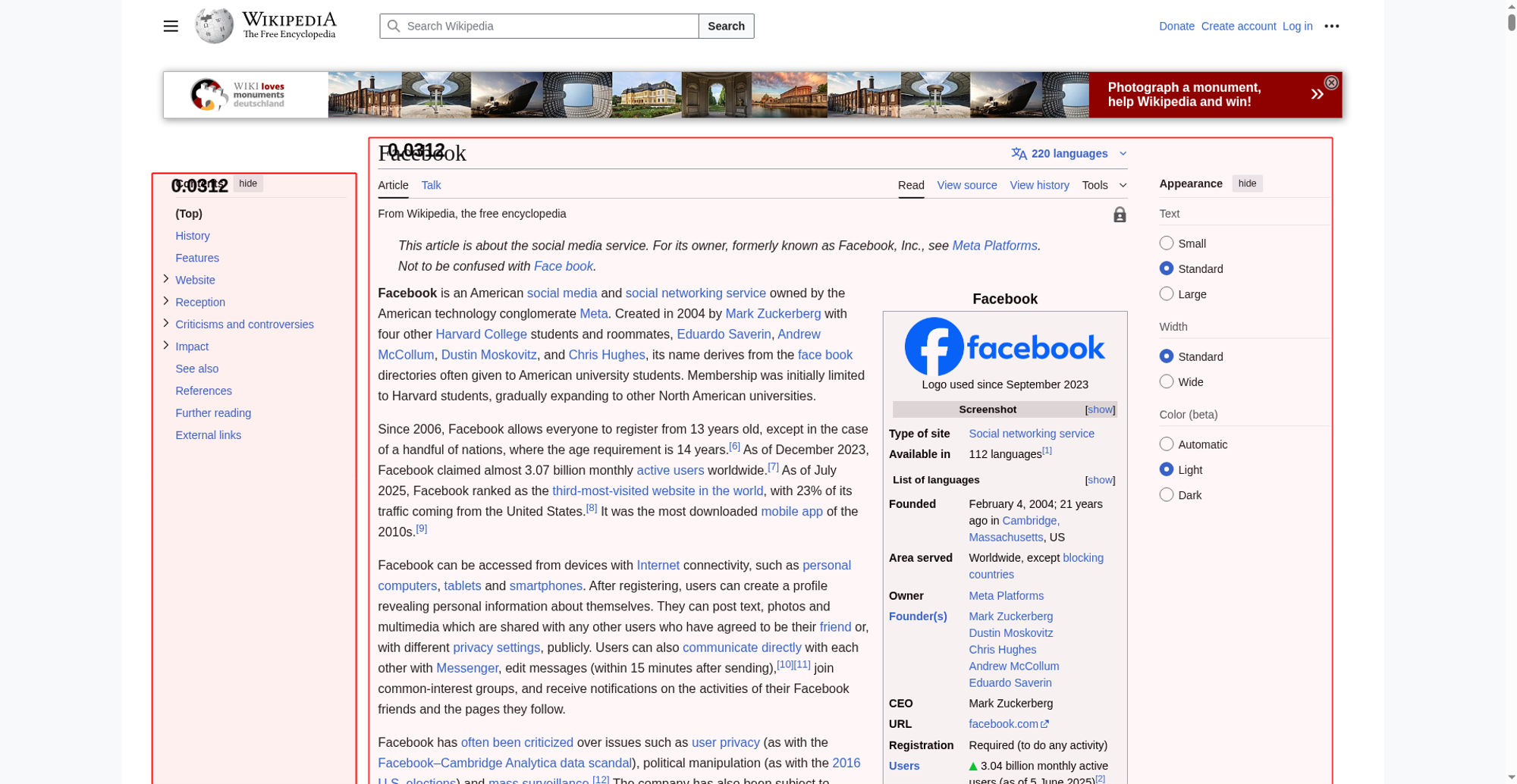Click the external link icon next to facebook.com
The image size is (1517, 784).
pyautogui.click(x=1045, y=724)
